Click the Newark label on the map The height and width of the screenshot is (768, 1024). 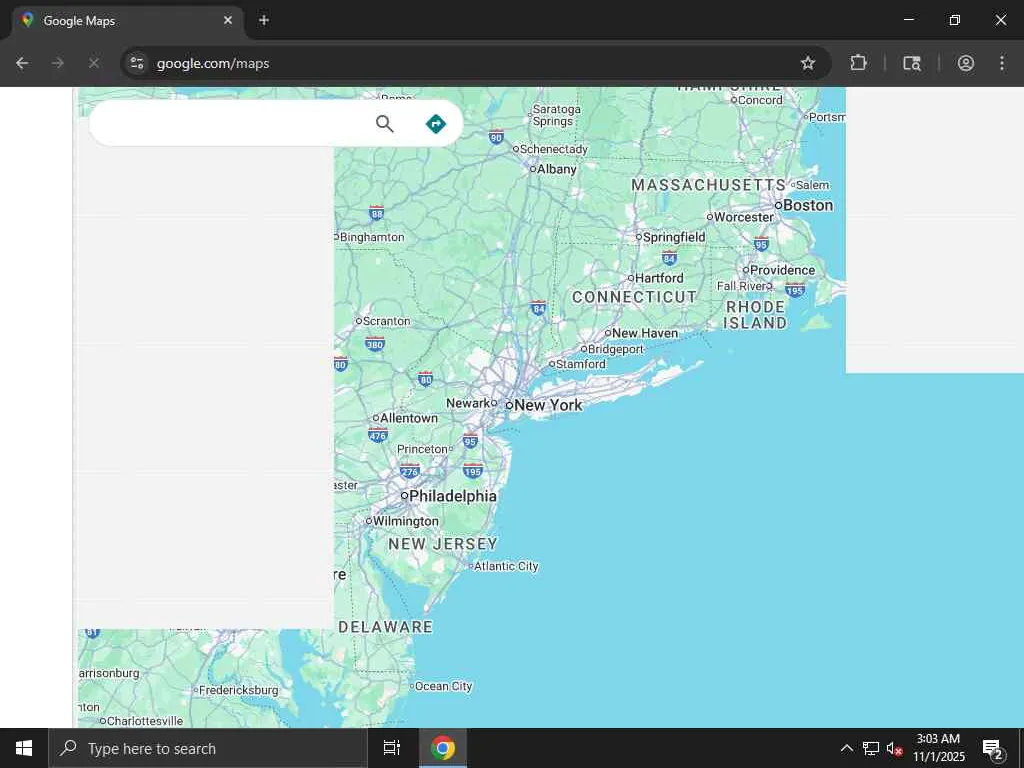pos(468,403)
